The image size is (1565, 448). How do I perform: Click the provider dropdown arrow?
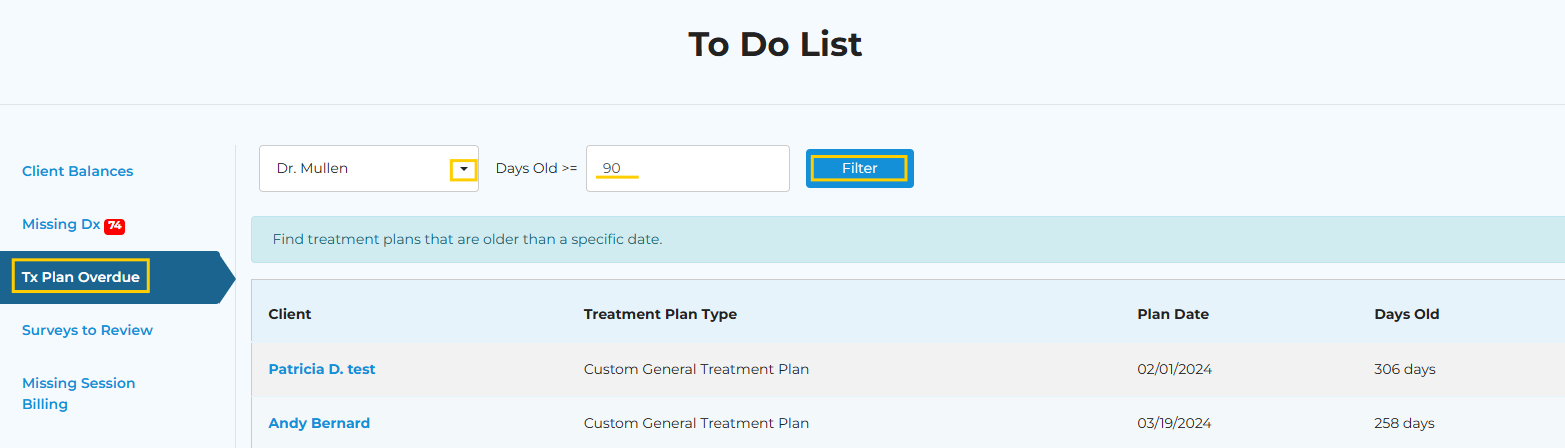463,170
